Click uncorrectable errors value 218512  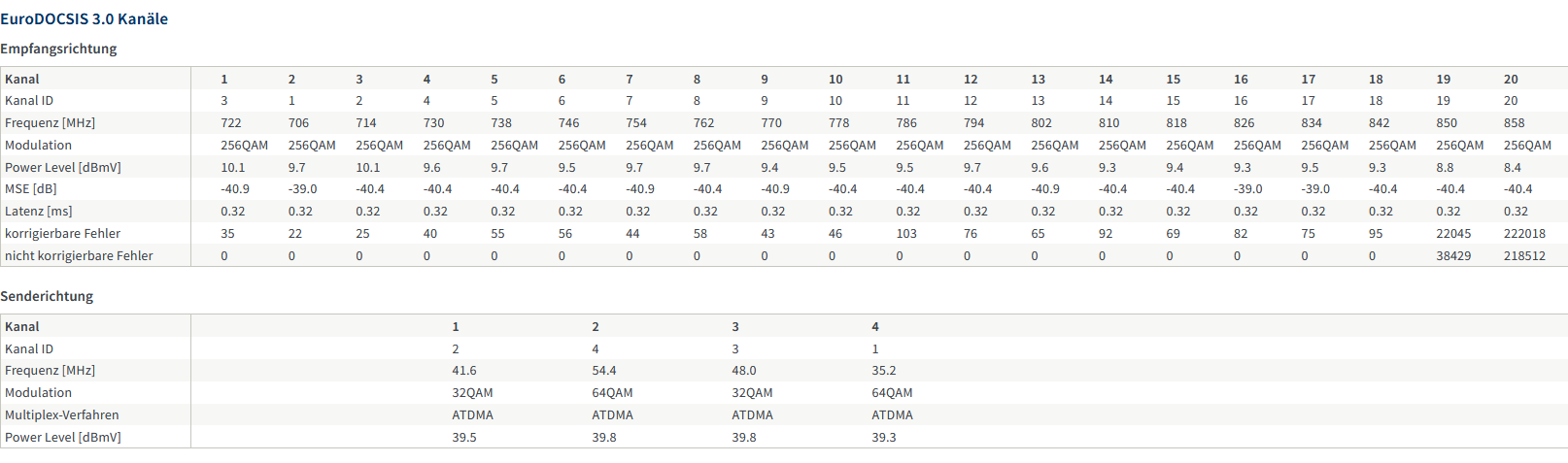point(1524,256)
